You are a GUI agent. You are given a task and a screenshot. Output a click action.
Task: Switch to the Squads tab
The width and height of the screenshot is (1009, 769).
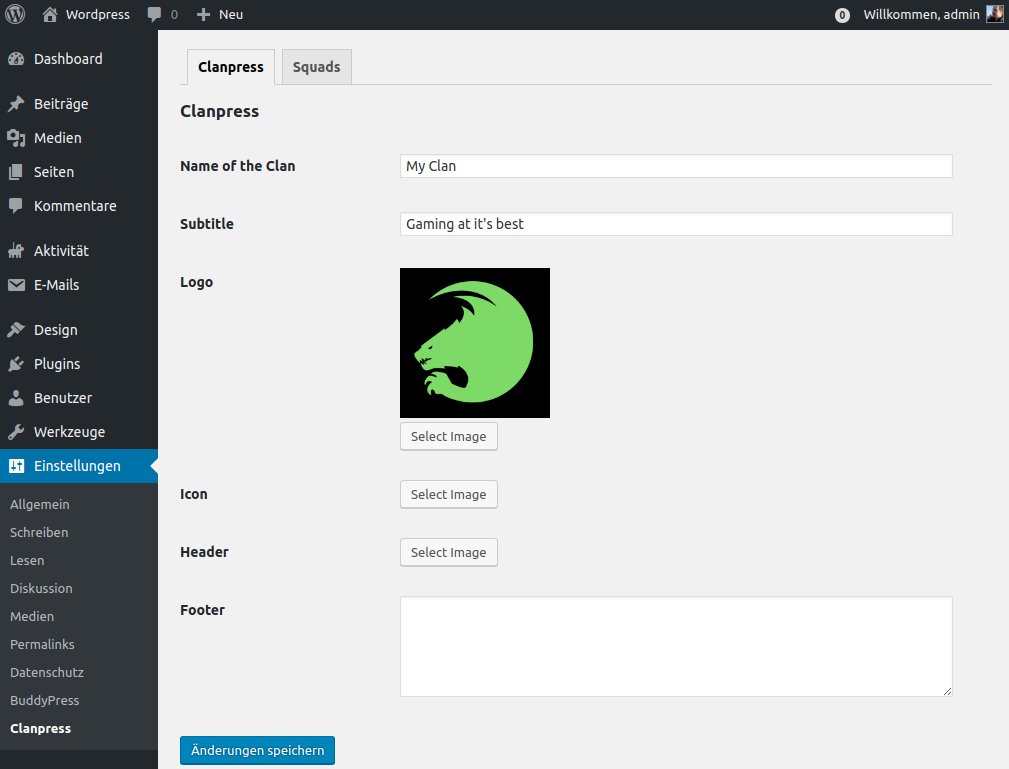coord(316,67)
